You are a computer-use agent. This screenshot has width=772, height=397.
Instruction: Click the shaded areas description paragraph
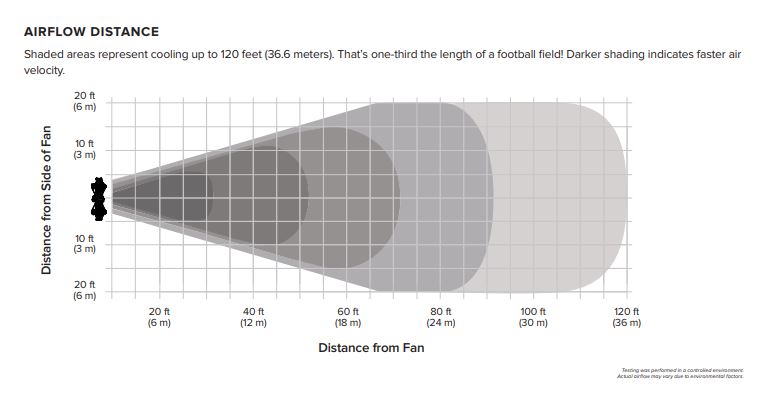tap(383, 62)
